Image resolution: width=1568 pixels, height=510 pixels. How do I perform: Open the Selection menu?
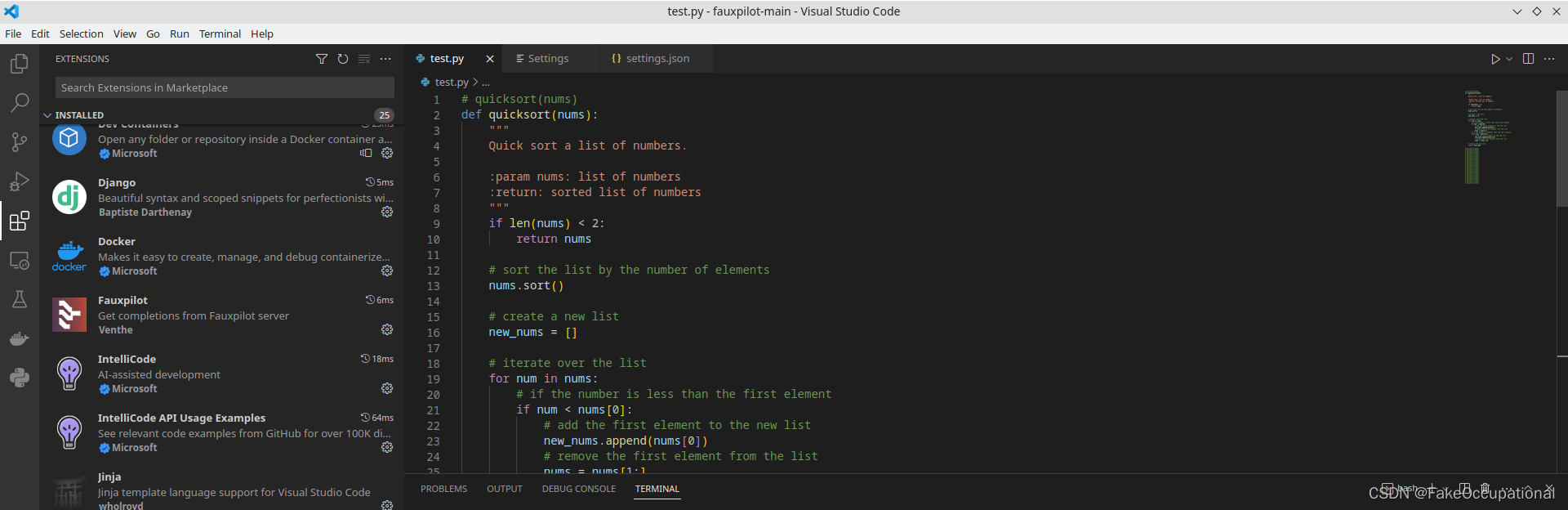[81, 34]
